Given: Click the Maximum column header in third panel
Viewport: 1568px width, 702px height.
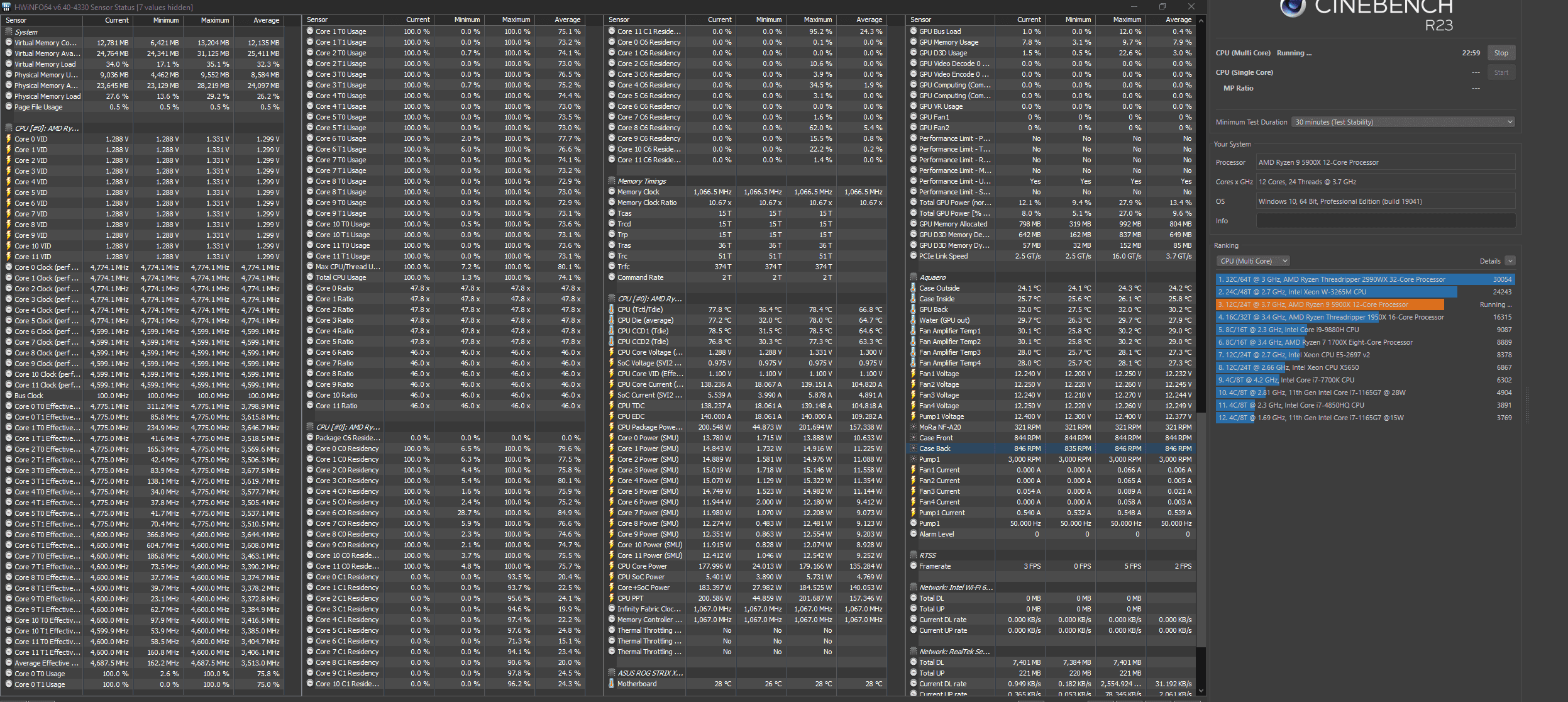Looking at the screenshot, I should pyautogui.click(x=811, y=20).
